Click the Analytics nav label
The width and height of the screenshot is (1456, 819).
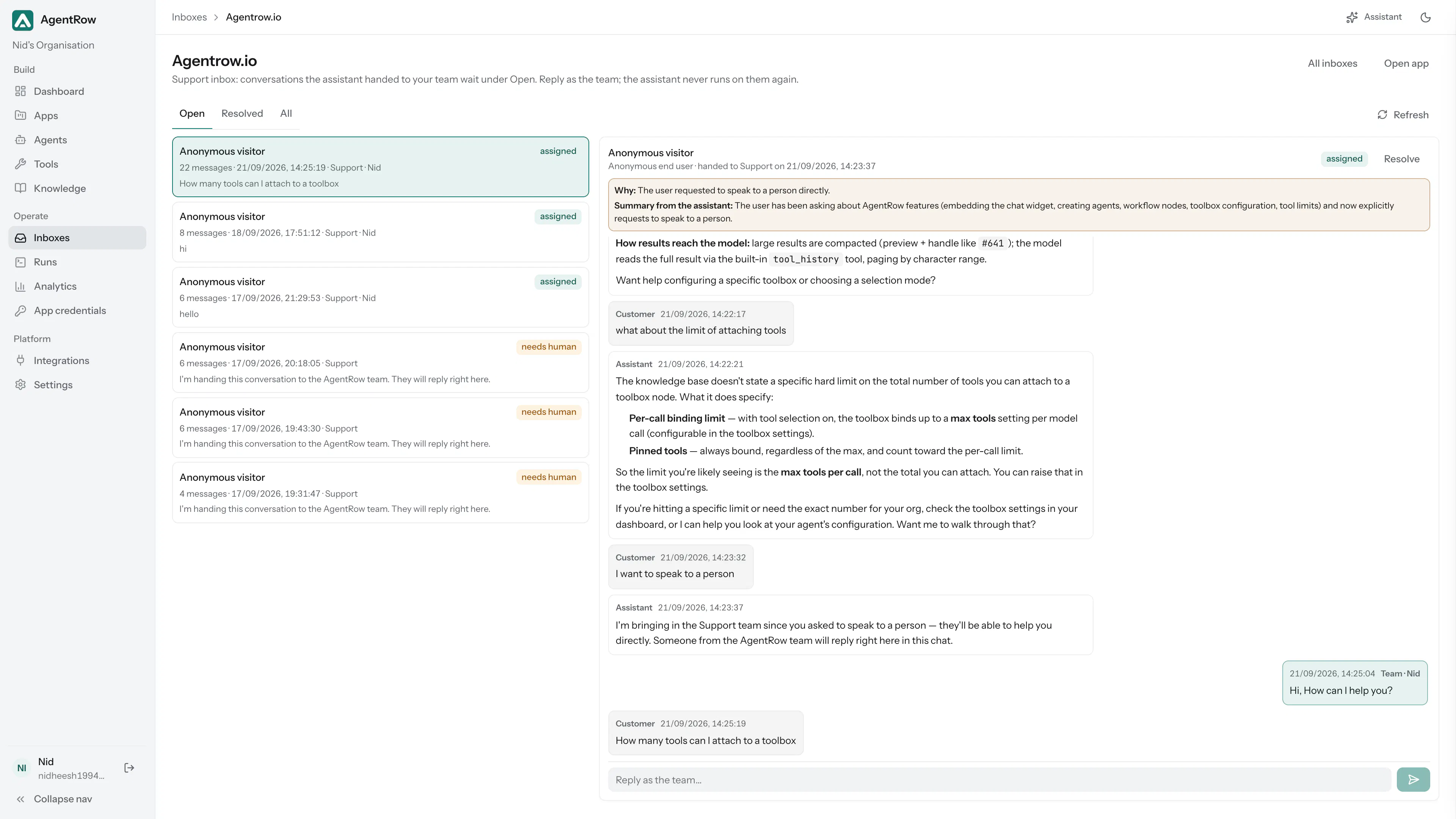pos(55,287)
